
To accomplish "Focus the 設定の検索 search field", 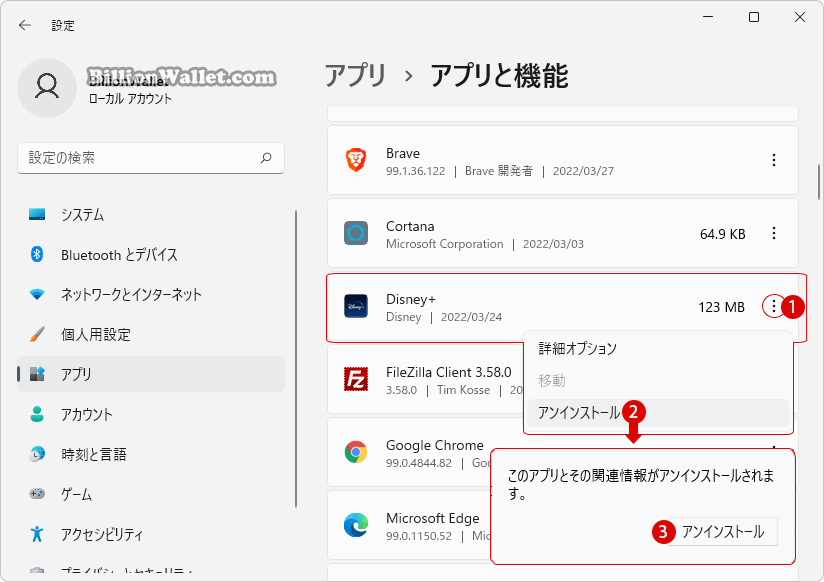I will click(151, 158).
